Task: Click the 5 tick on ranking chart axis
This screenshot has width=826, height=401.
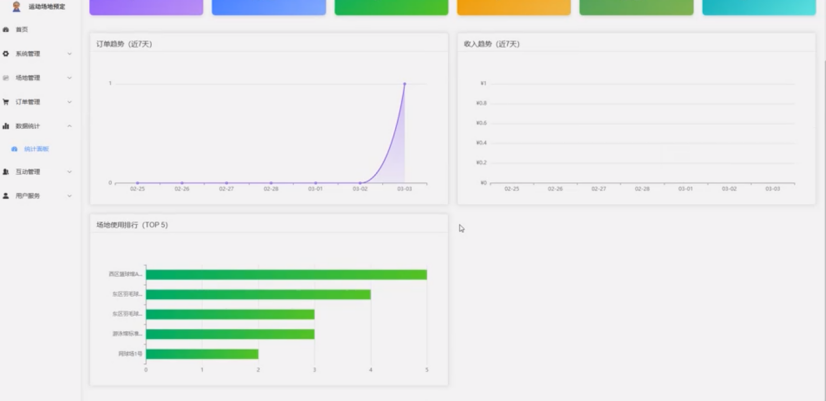Action: (427, 370)
